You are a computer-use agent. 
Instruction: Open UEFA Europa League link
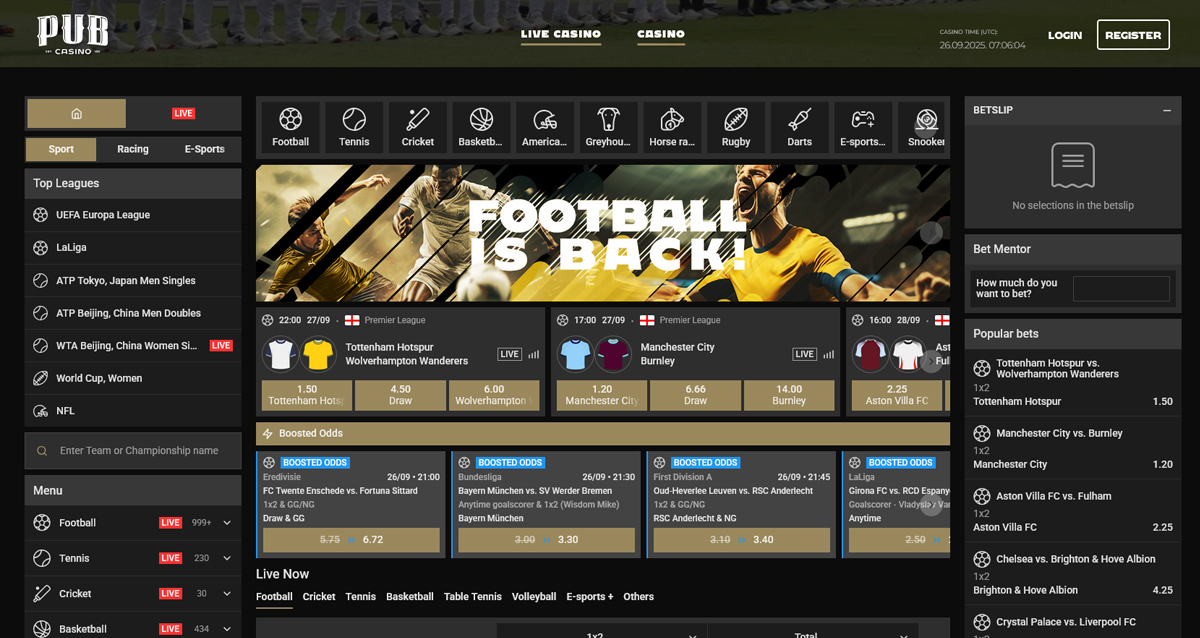103,215
